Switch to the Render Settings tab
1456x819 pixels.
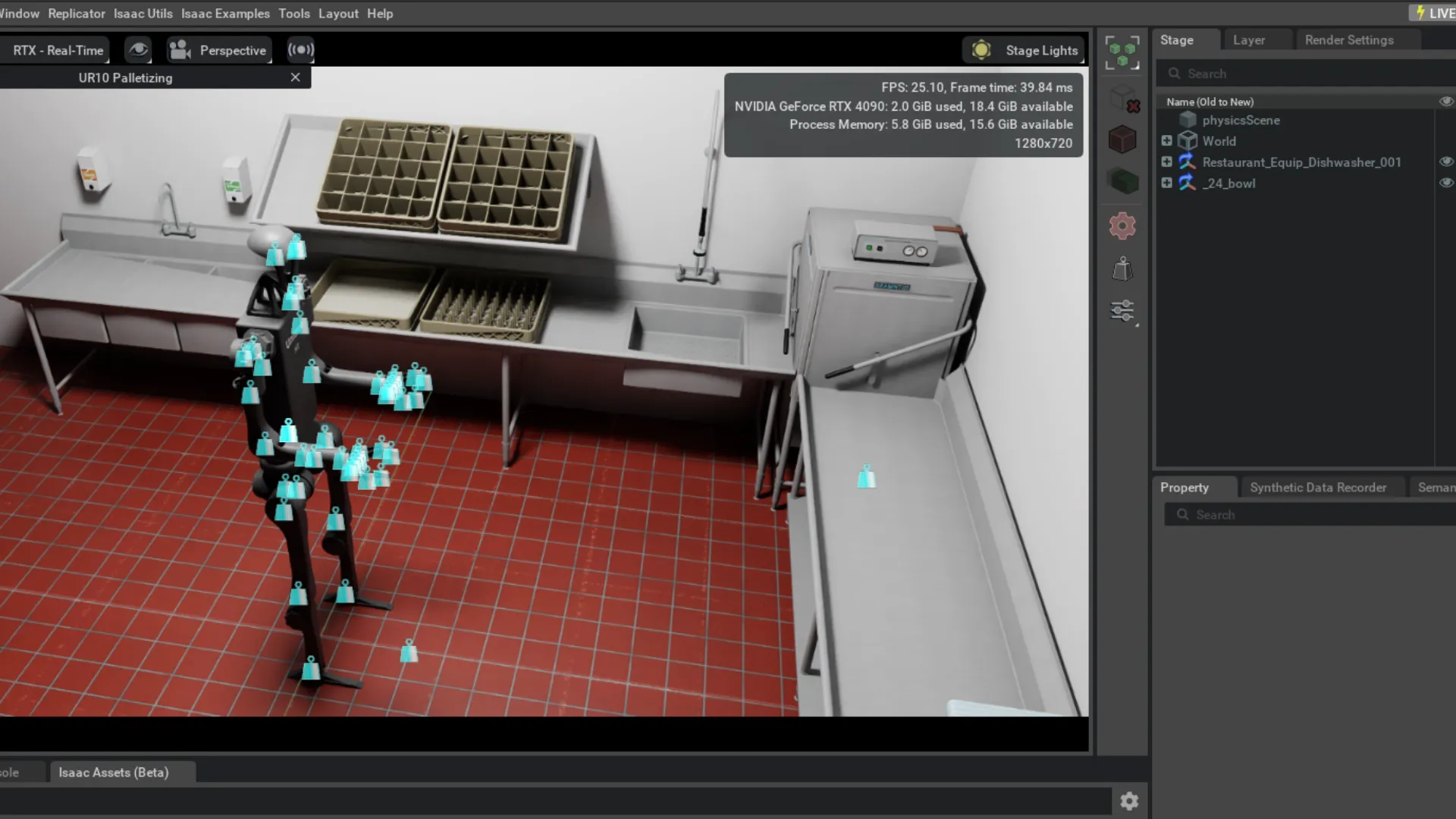(1348, 40)
